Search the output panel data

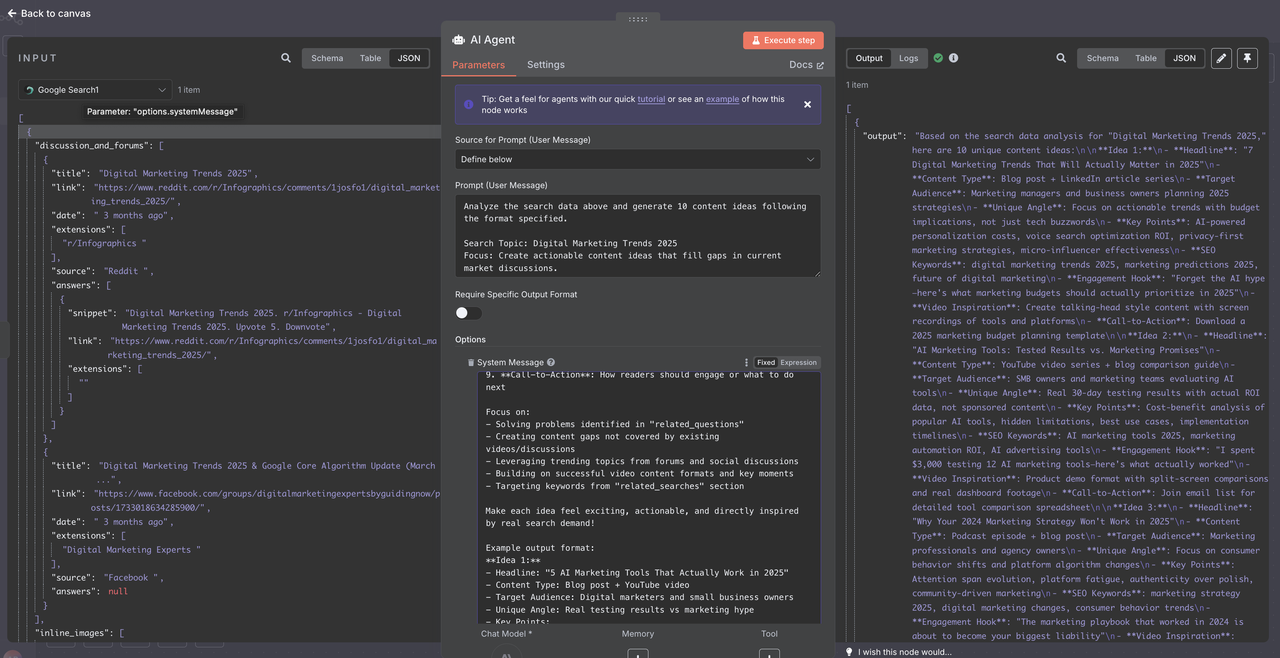[x=1061, y=58]
